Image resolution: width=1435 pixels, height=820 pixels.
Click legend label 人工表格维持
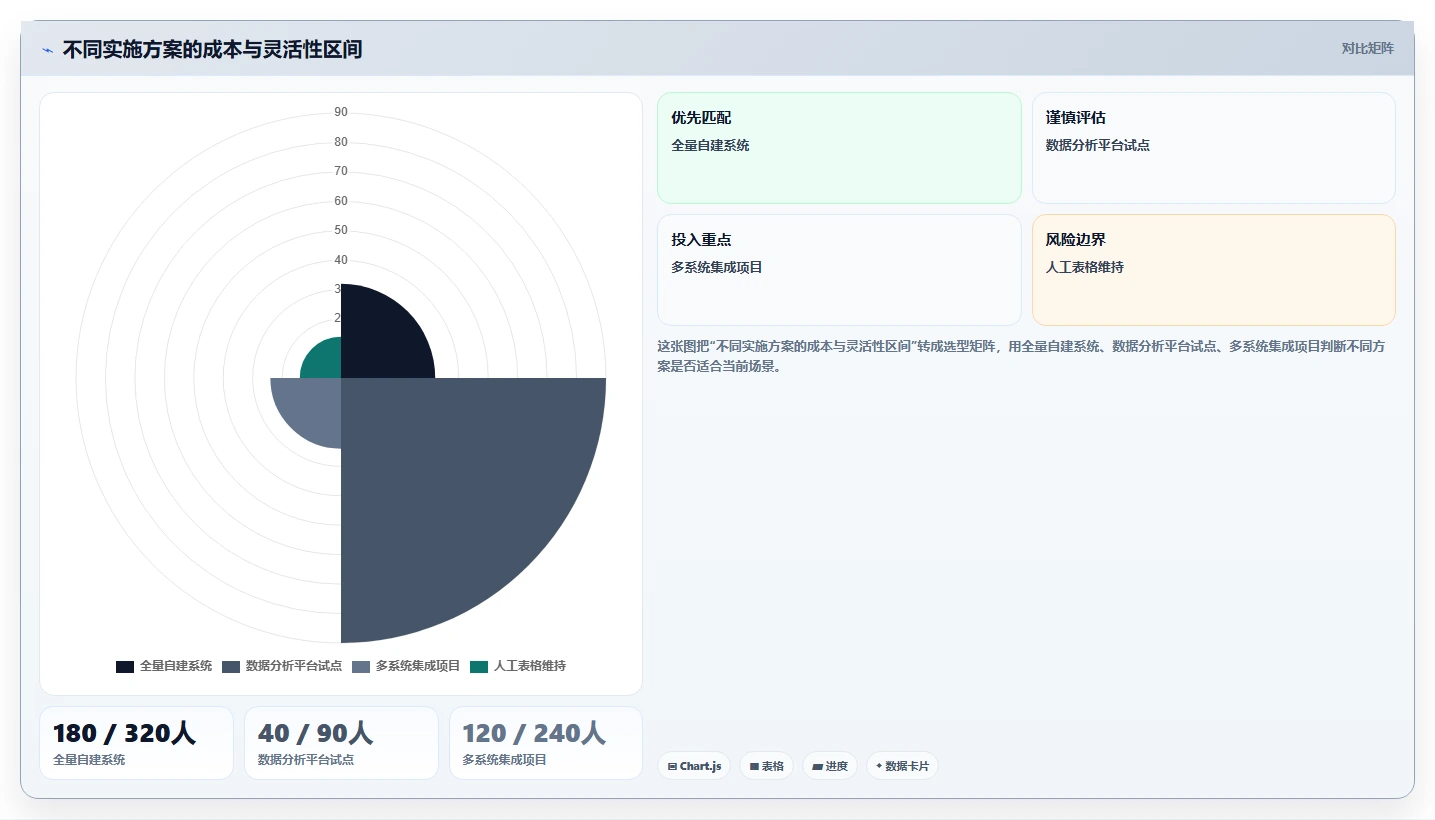[530, 666]
